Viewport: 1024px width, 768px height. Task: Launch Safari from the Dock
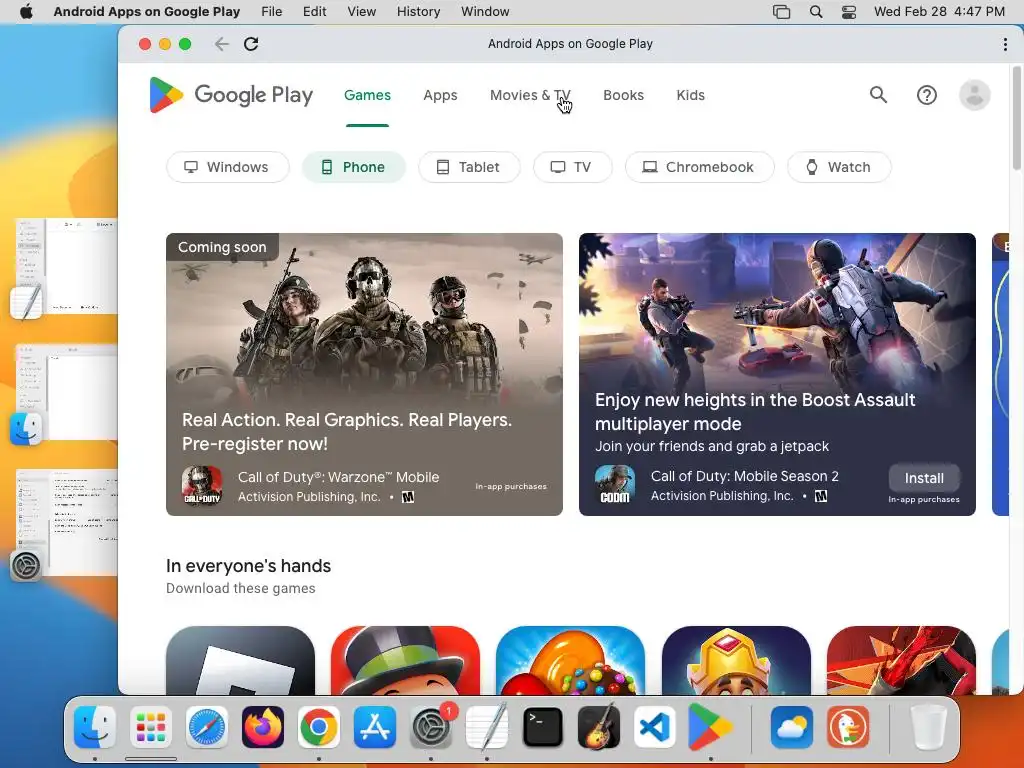tap(207, 727)
